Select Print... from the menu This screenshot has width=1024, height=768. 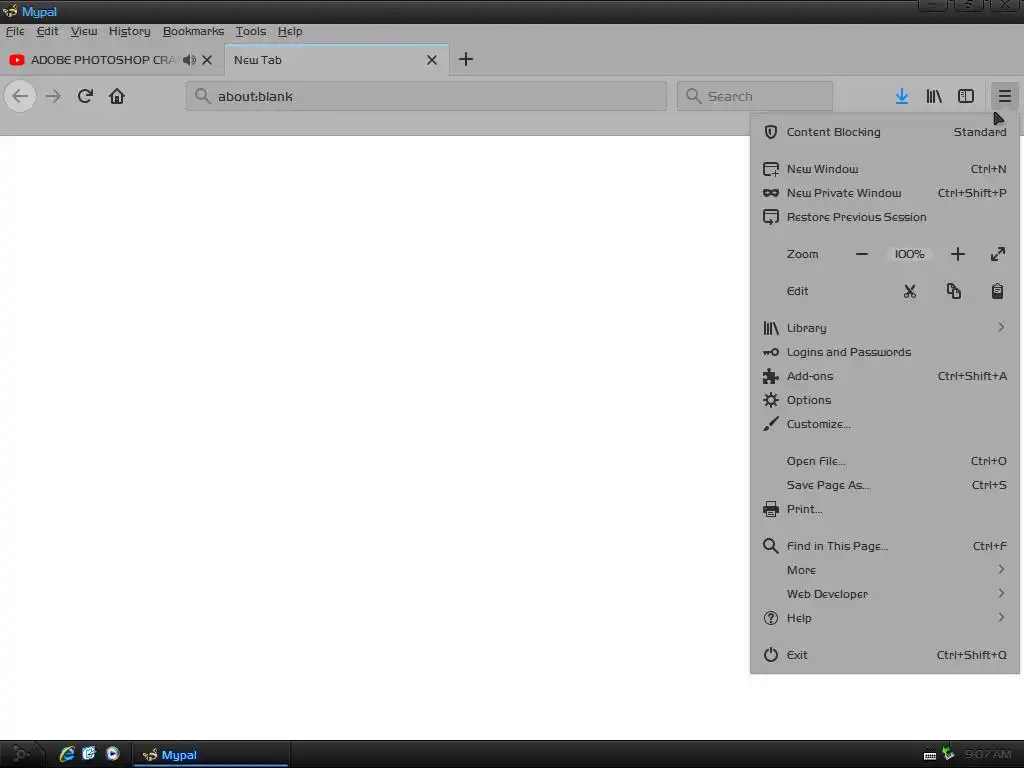coord(885,509)
